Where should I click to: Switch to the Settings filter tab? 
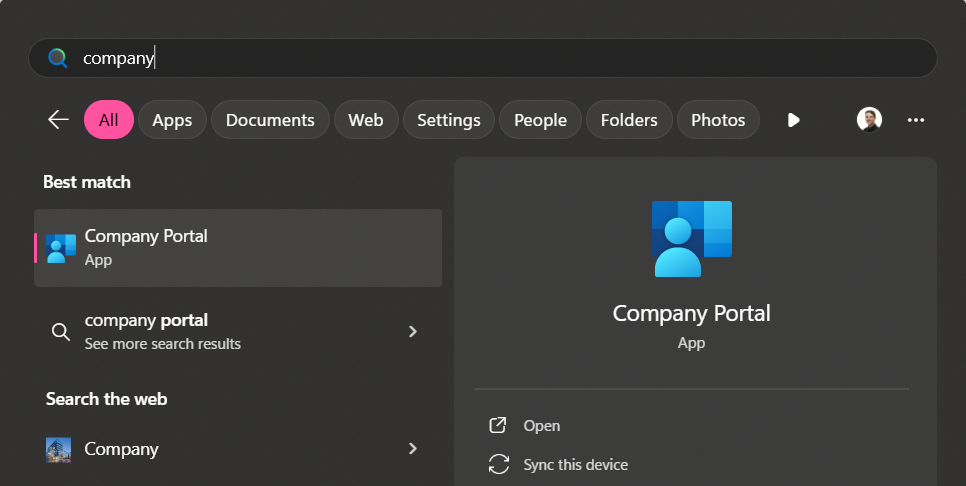(x=448, y=119)
